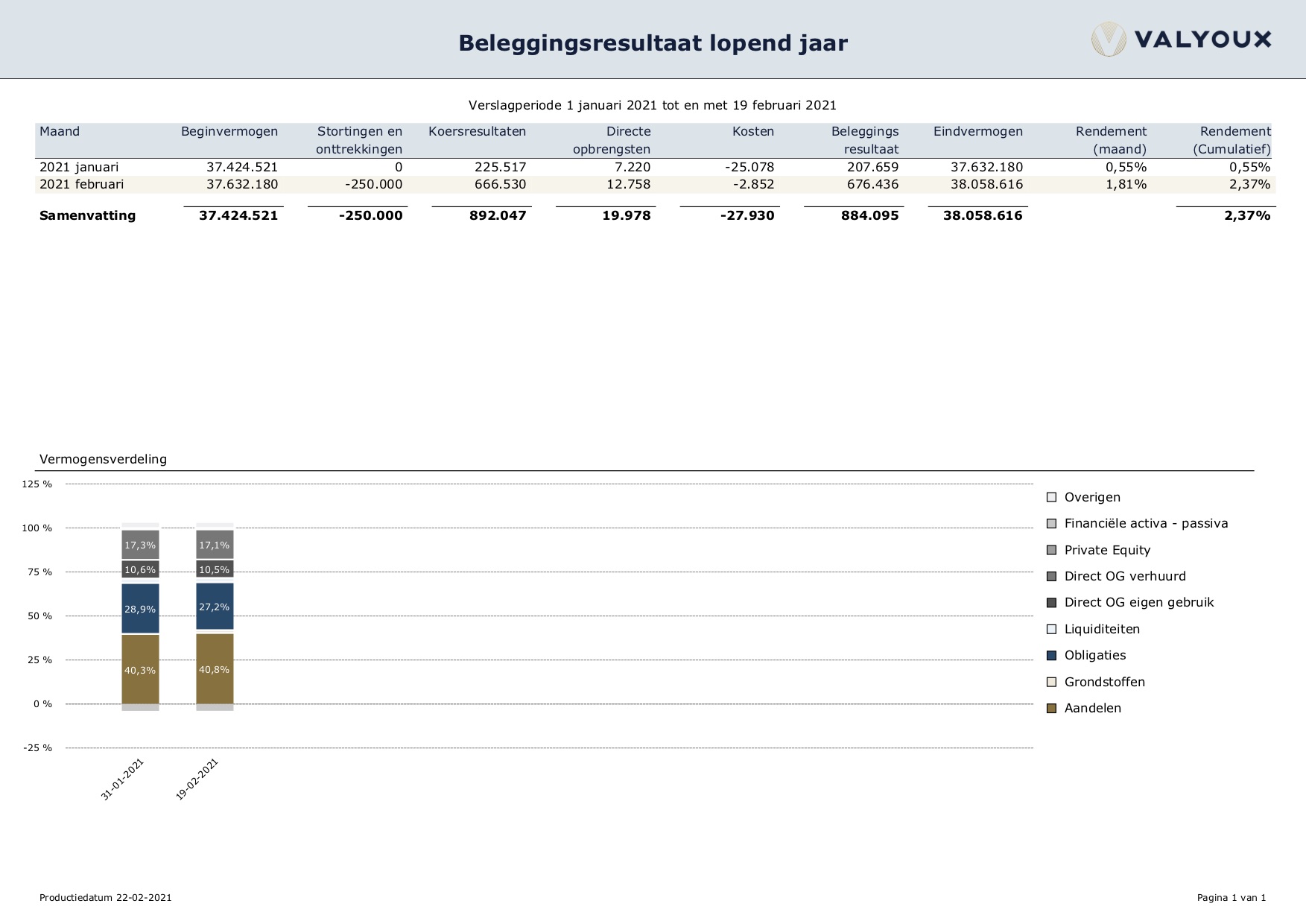This screenshot has width=1306, height=924.
Task: Click the Koersresultaten column header
Action: (478, 131)
